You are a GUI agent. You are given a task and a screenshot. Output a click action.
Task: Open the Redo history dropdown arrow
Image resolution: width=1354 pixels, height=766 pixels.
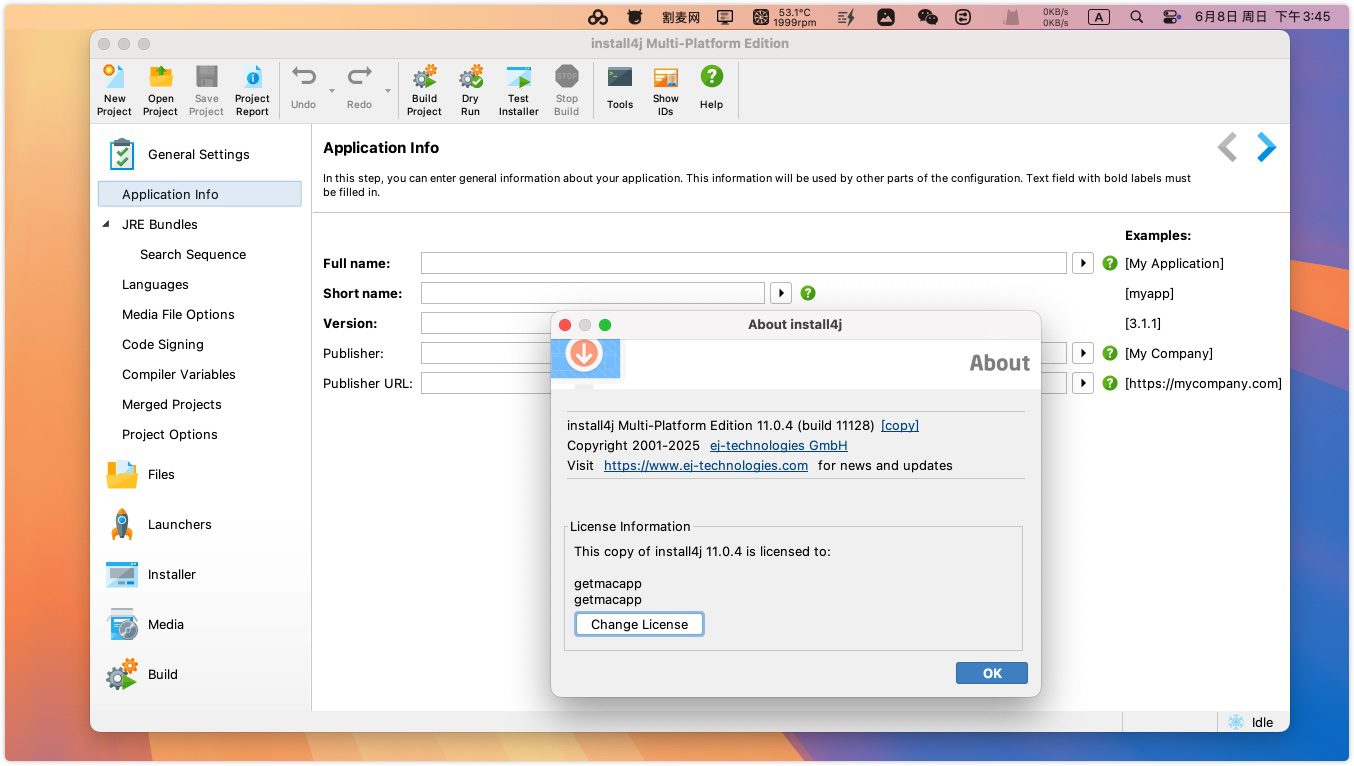[387, 91]
